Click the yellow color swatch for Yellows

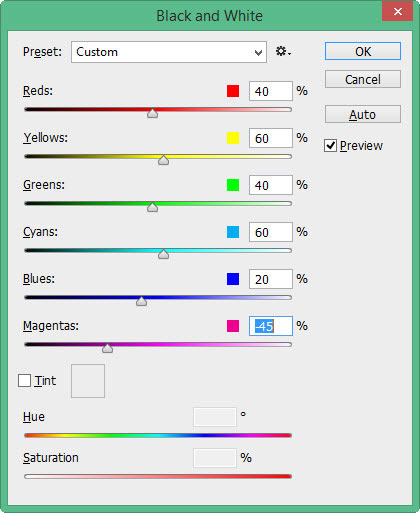coord(233,138)
